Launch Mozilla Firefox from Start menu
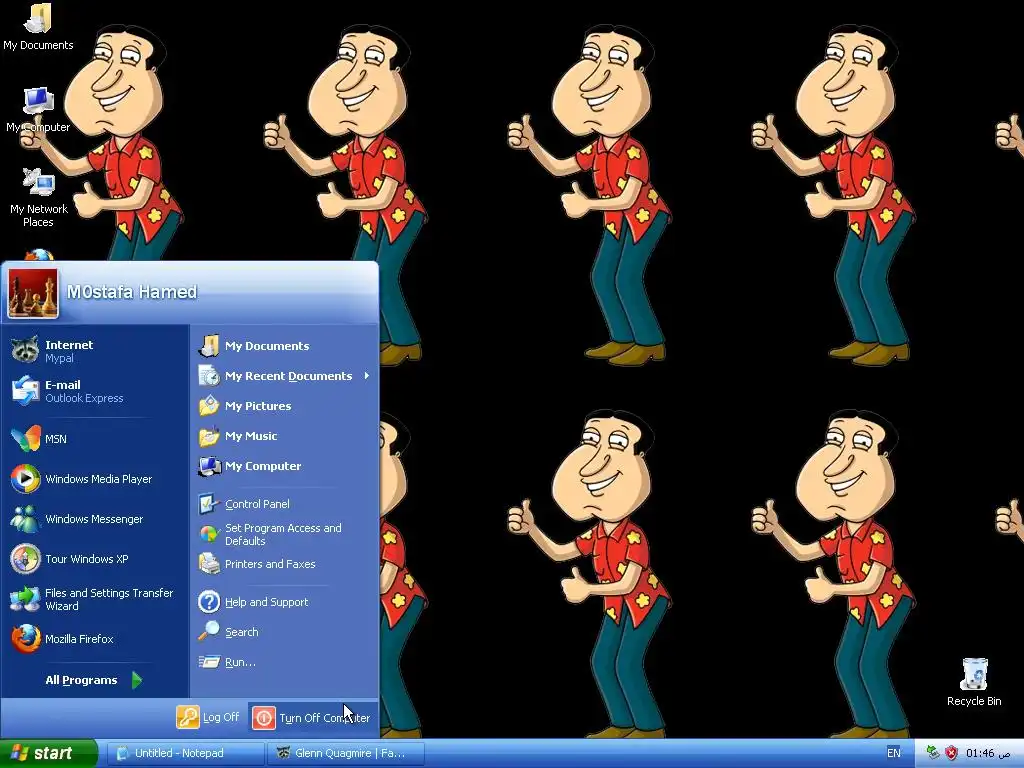 [95, 639]
